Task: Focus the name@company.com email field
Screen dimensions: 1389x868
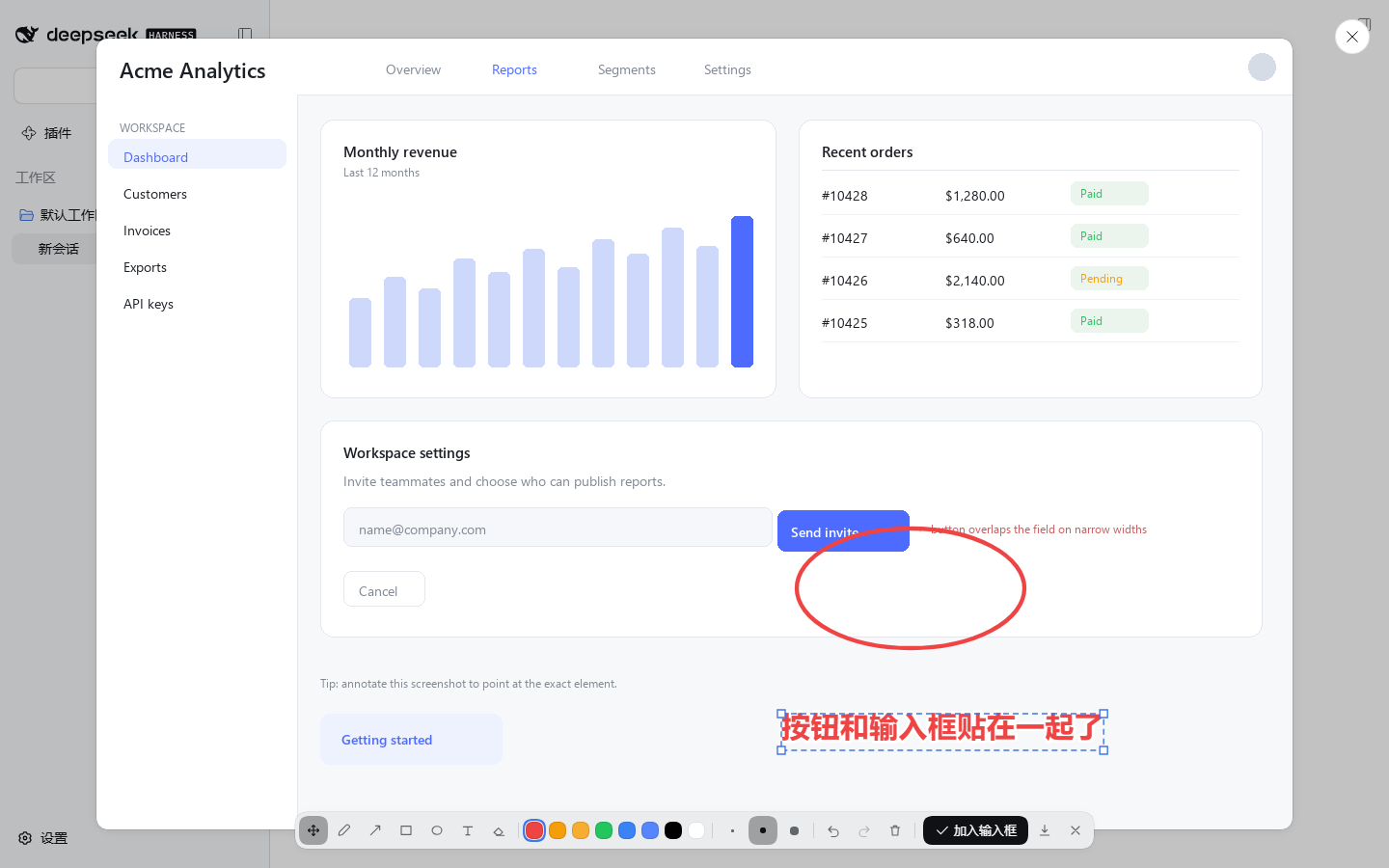Action: [558, 528]
